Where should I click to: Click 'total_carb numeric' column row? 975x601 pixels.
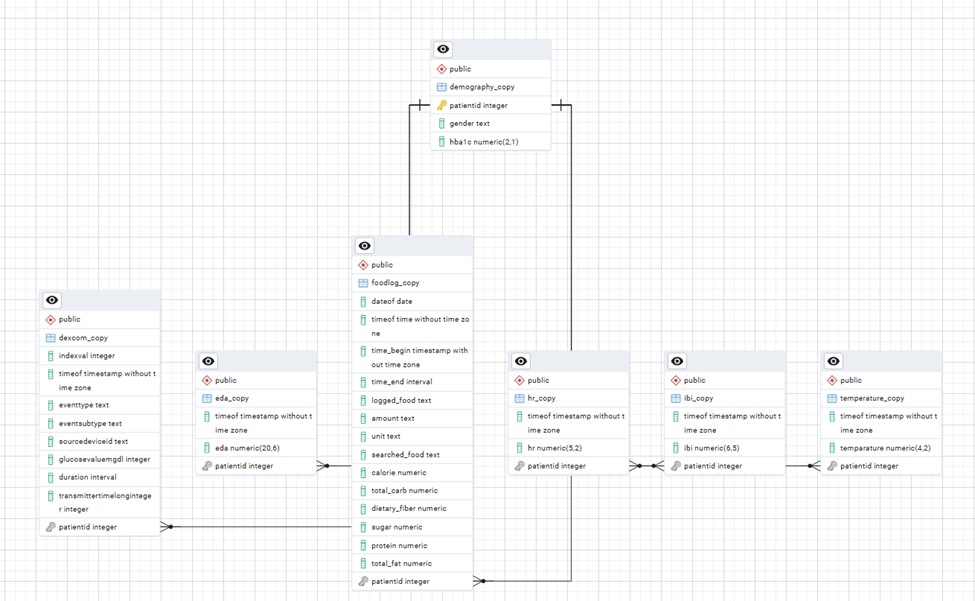[412, 491]
